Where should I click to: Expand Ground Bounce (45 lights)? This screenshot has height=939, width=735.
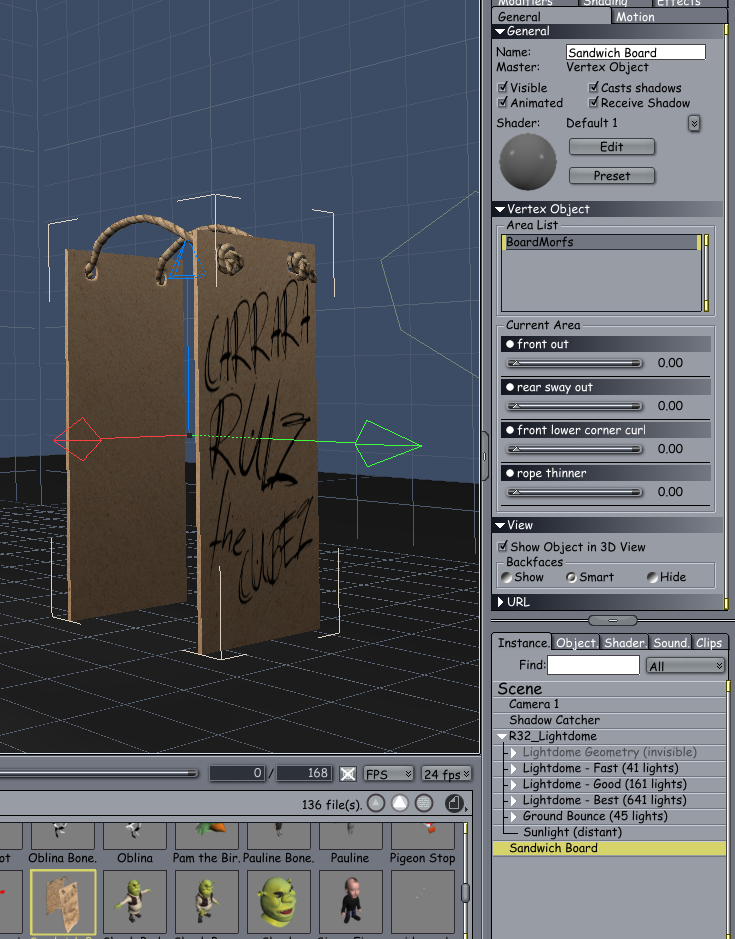pos(513,816)
